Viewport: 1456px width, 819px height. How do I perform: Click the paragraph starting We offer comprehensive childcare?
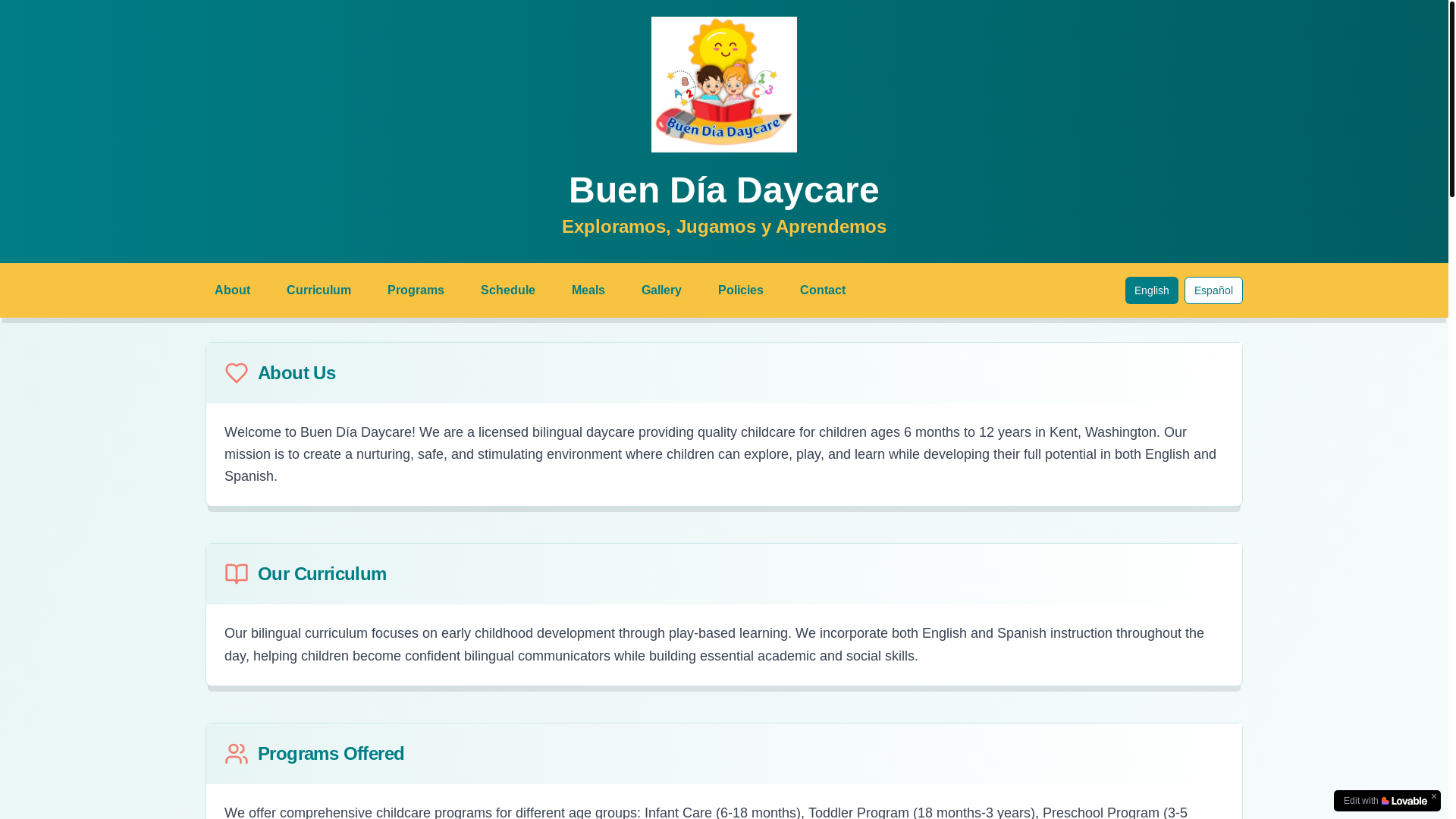point(723,811)
